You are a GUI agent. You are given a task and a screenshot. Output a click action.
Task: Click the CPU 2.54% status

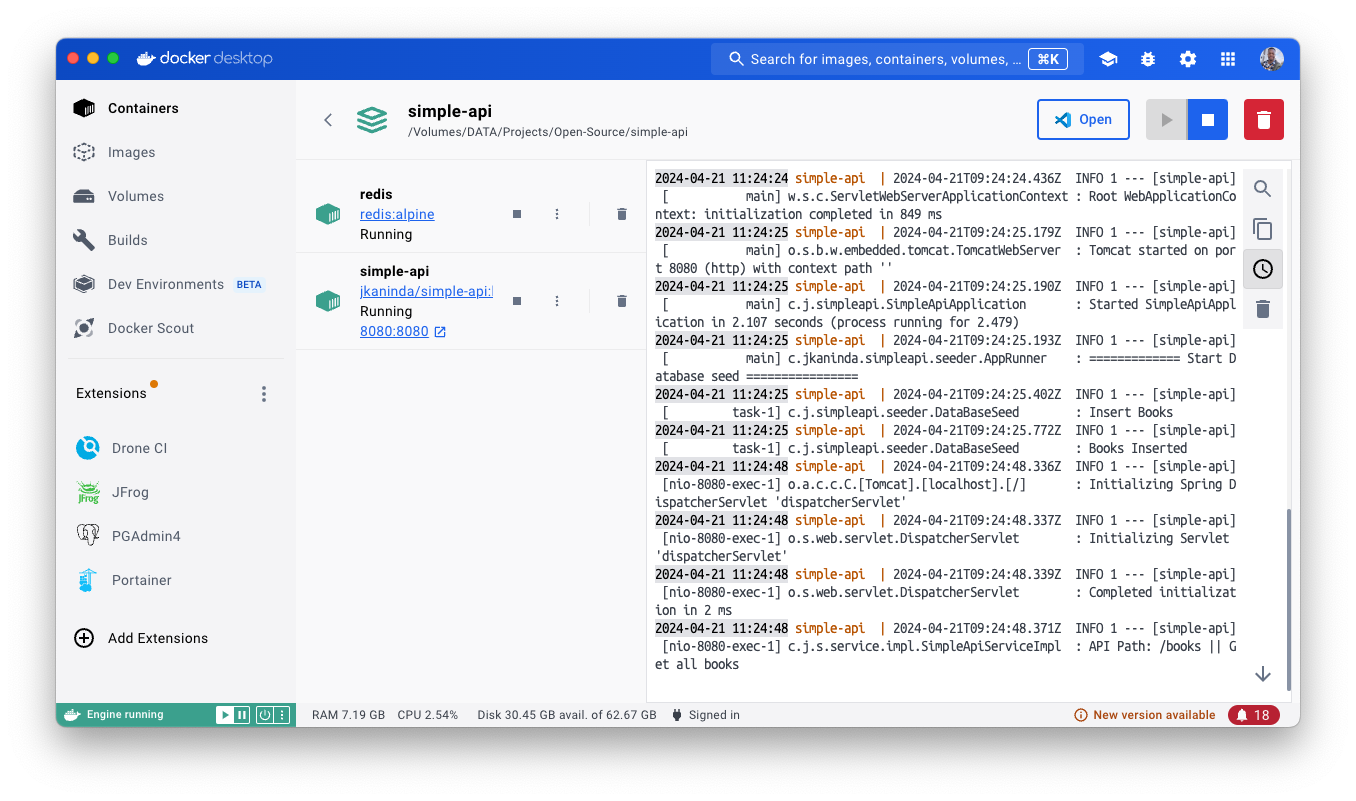427,715
